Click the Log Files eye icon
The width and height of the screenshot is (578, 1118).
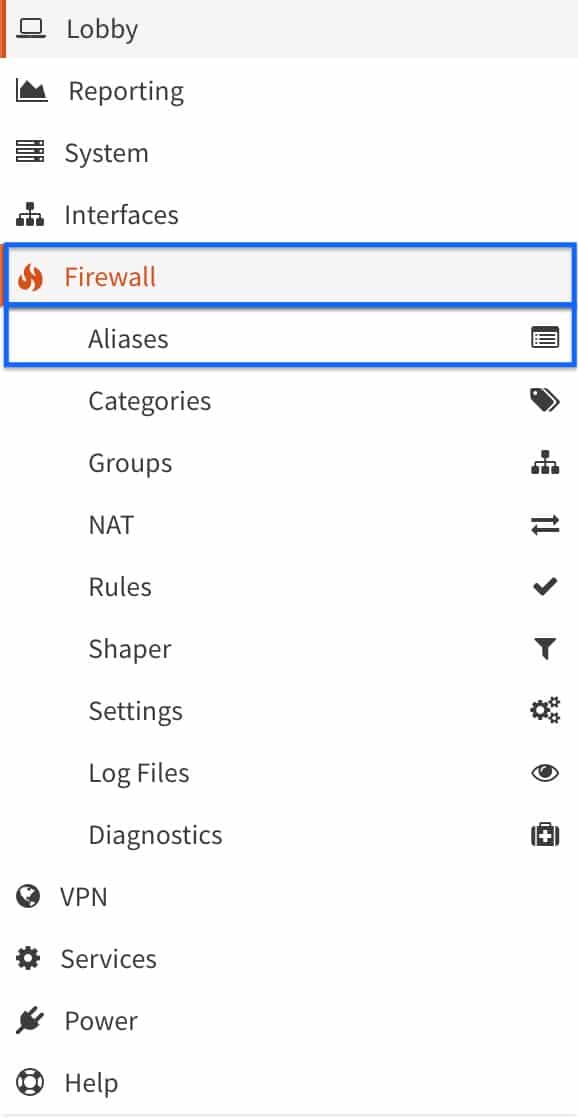pyautogui.click(x=545, y=772)
